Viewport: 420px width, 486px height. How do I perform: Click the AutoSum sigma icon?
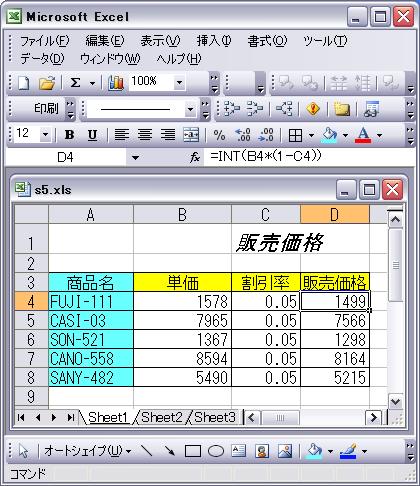click(x=75, y=83)
